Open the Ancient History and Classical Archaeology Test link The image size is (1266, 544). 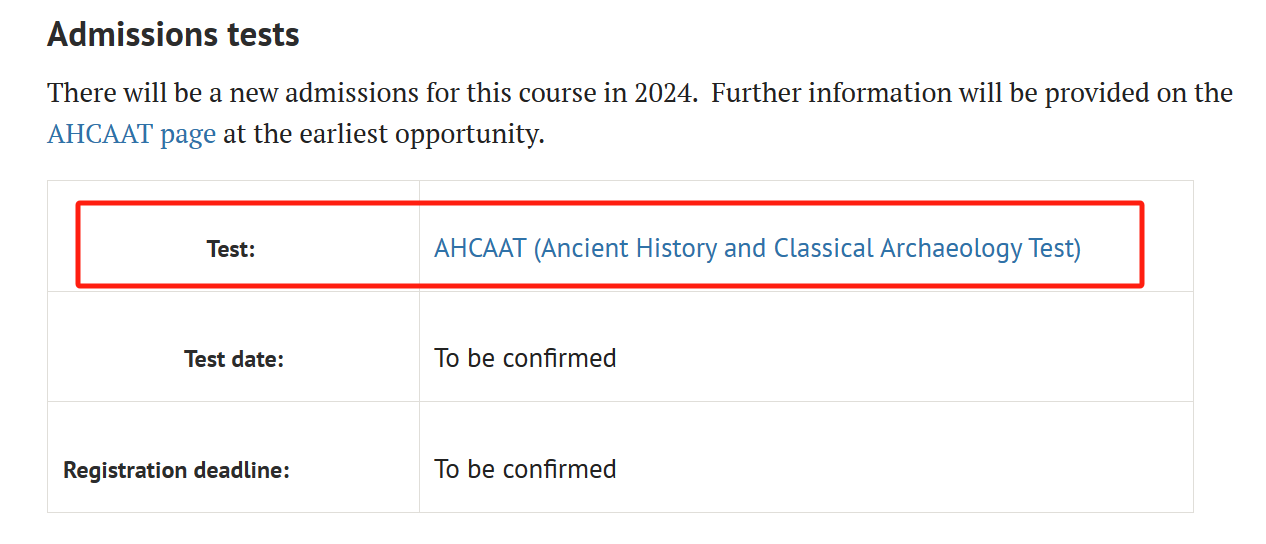click(757, 248)
